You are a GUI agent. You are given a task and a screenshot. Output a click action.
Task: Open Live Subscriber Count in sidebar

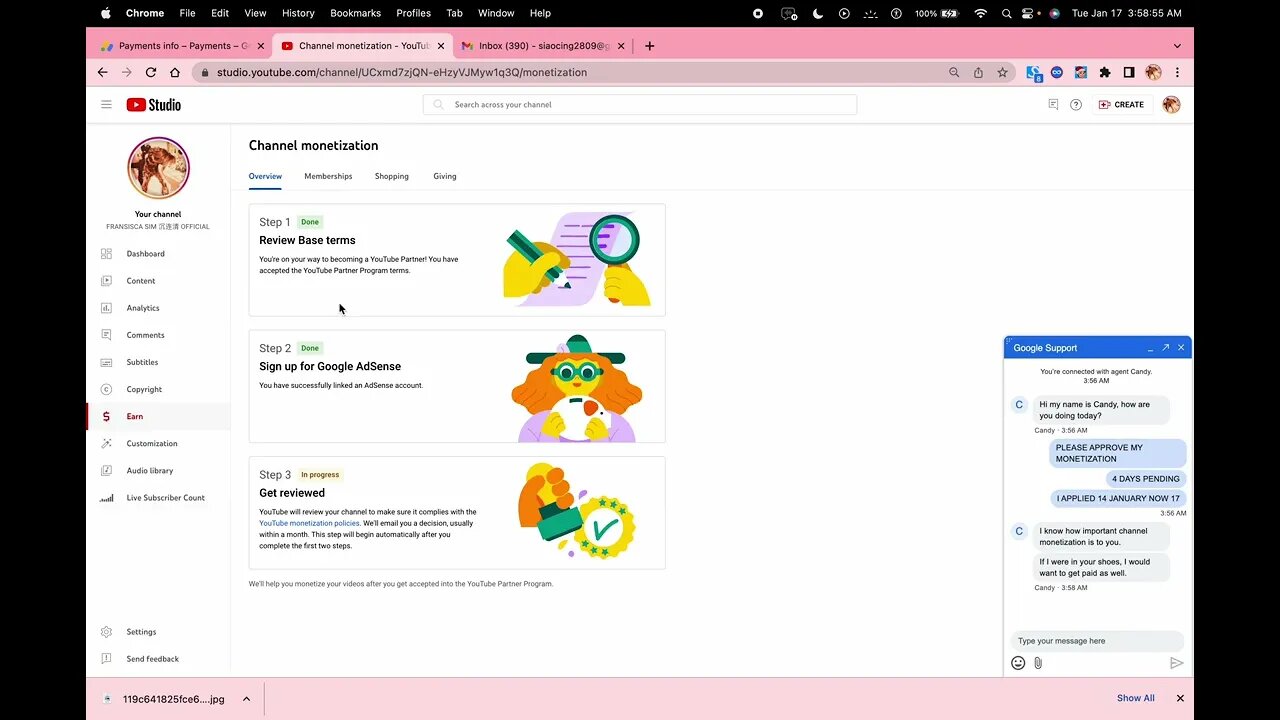pos(165,497)
